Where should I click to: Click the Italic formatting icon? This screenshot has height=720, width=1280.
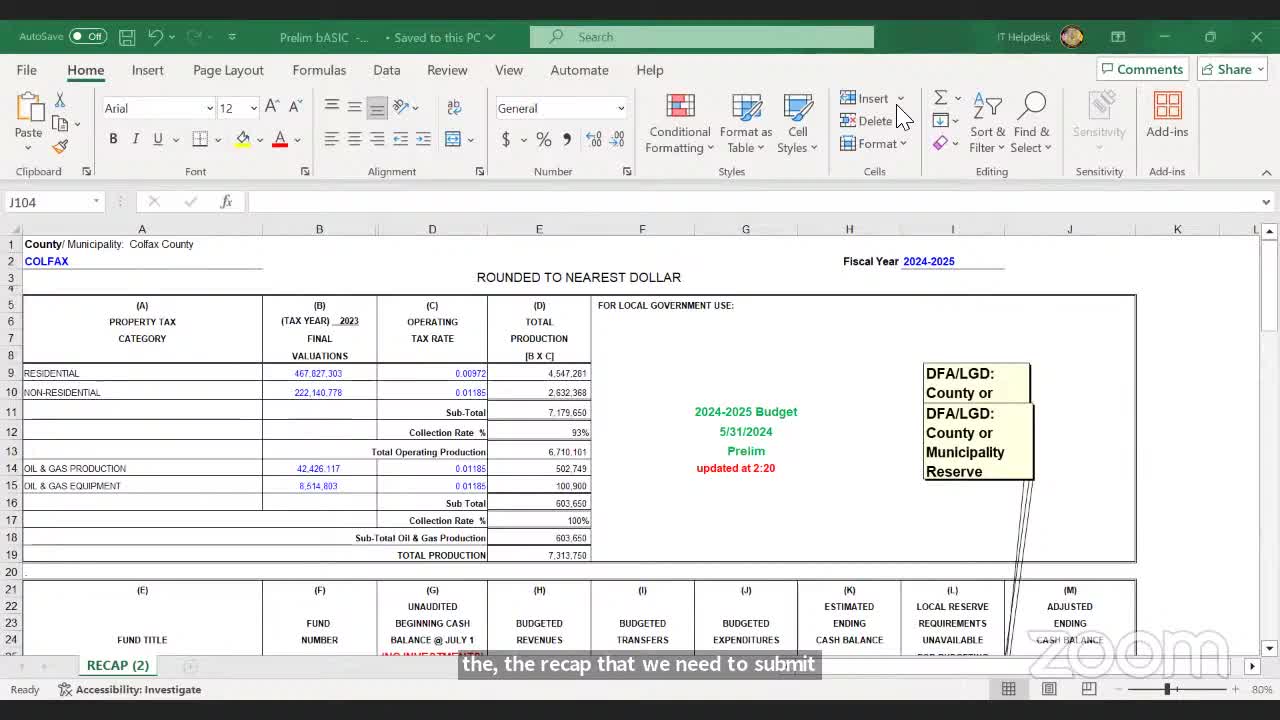[135, 139]
